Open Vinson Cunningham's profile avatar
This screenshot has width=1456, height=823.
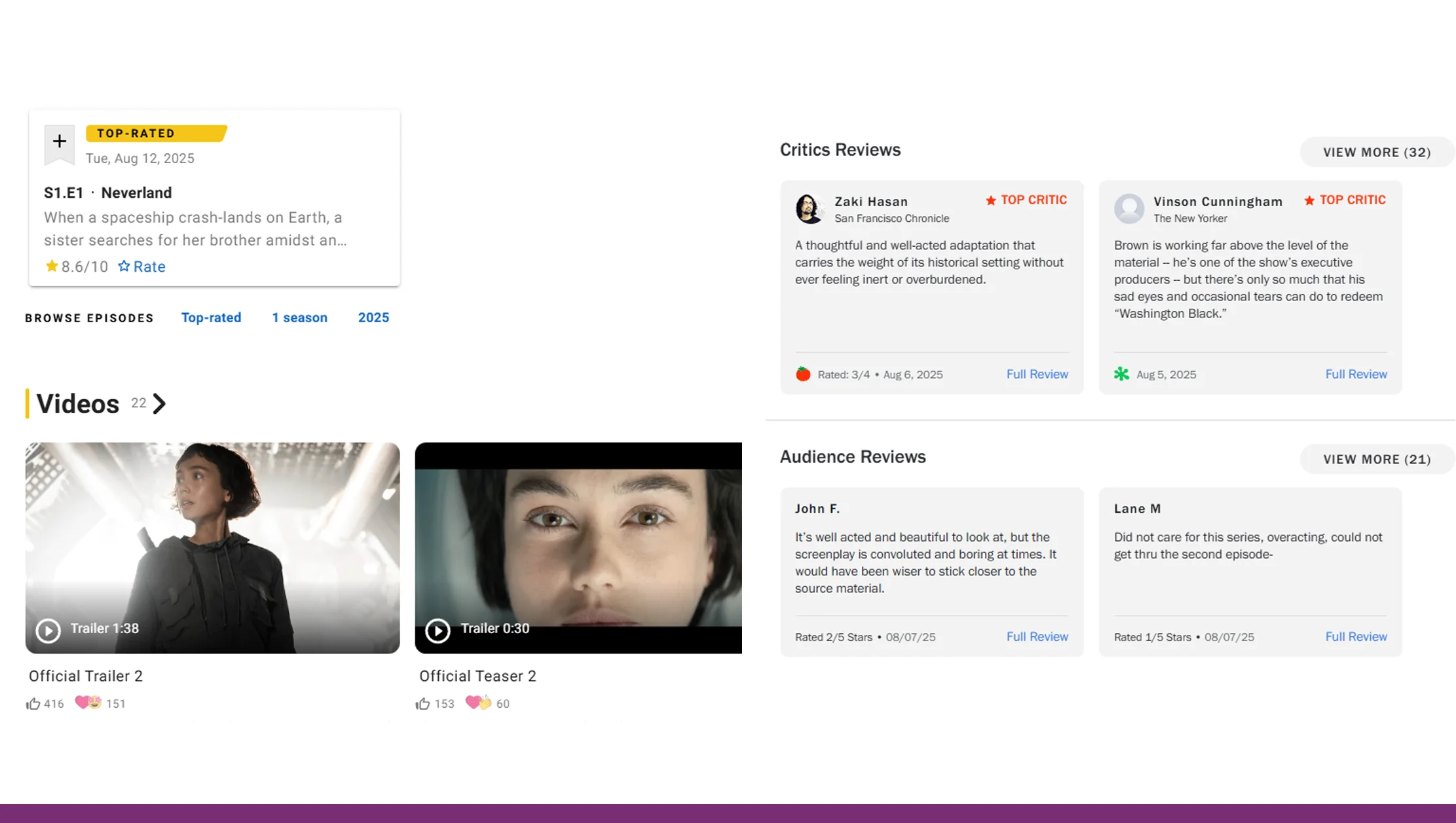(x=1129, y=209)
